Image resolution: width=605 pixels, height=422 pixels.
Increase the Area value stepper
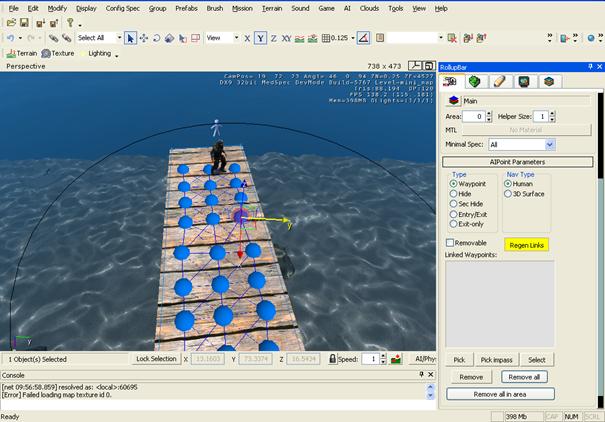489,114
